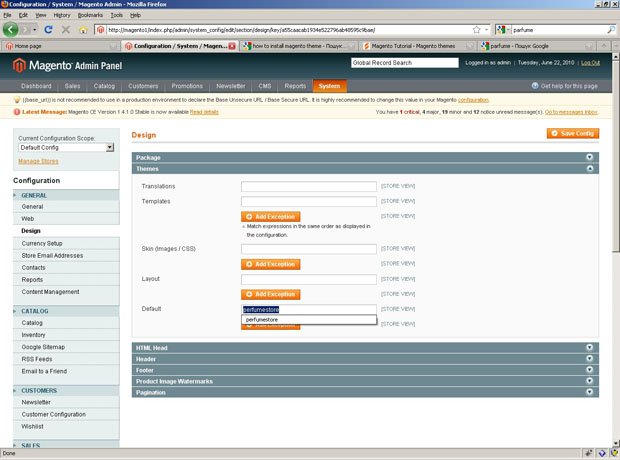620x460 pixels.
Task: Select perfumestore autocomplete suggestion
Action: click(309, 320)
